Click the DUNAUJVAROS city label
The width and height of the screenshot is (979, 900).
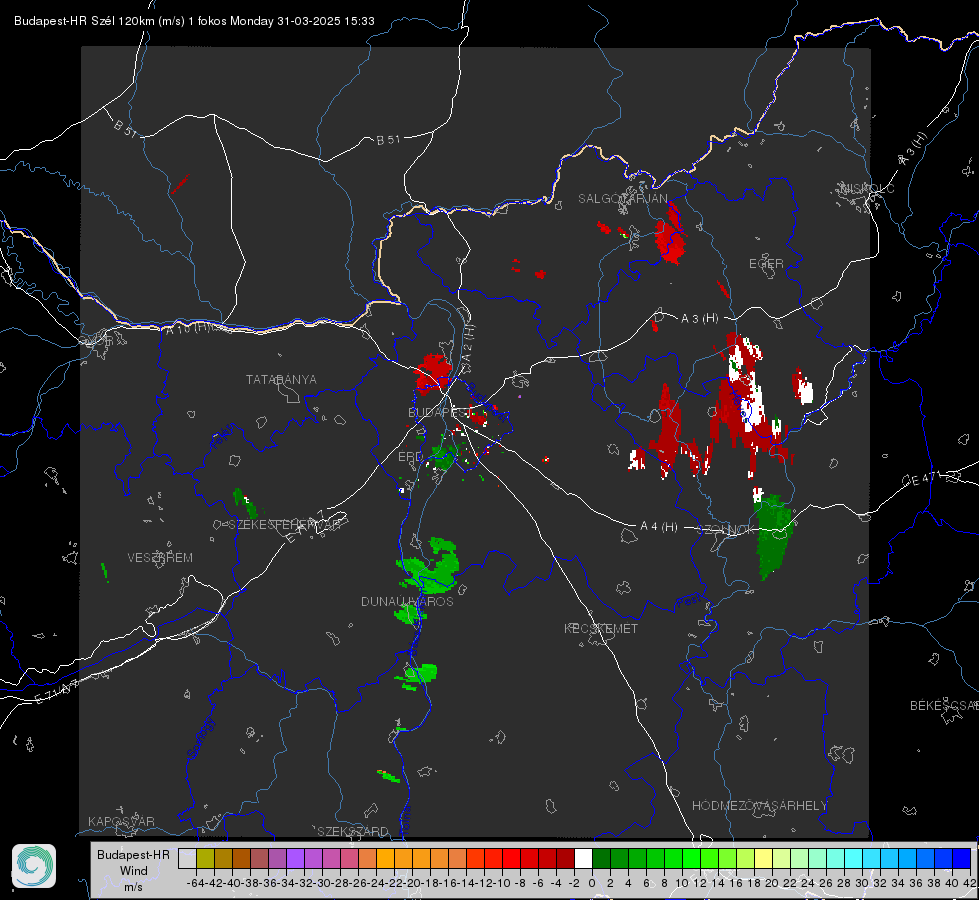point(407,601)
